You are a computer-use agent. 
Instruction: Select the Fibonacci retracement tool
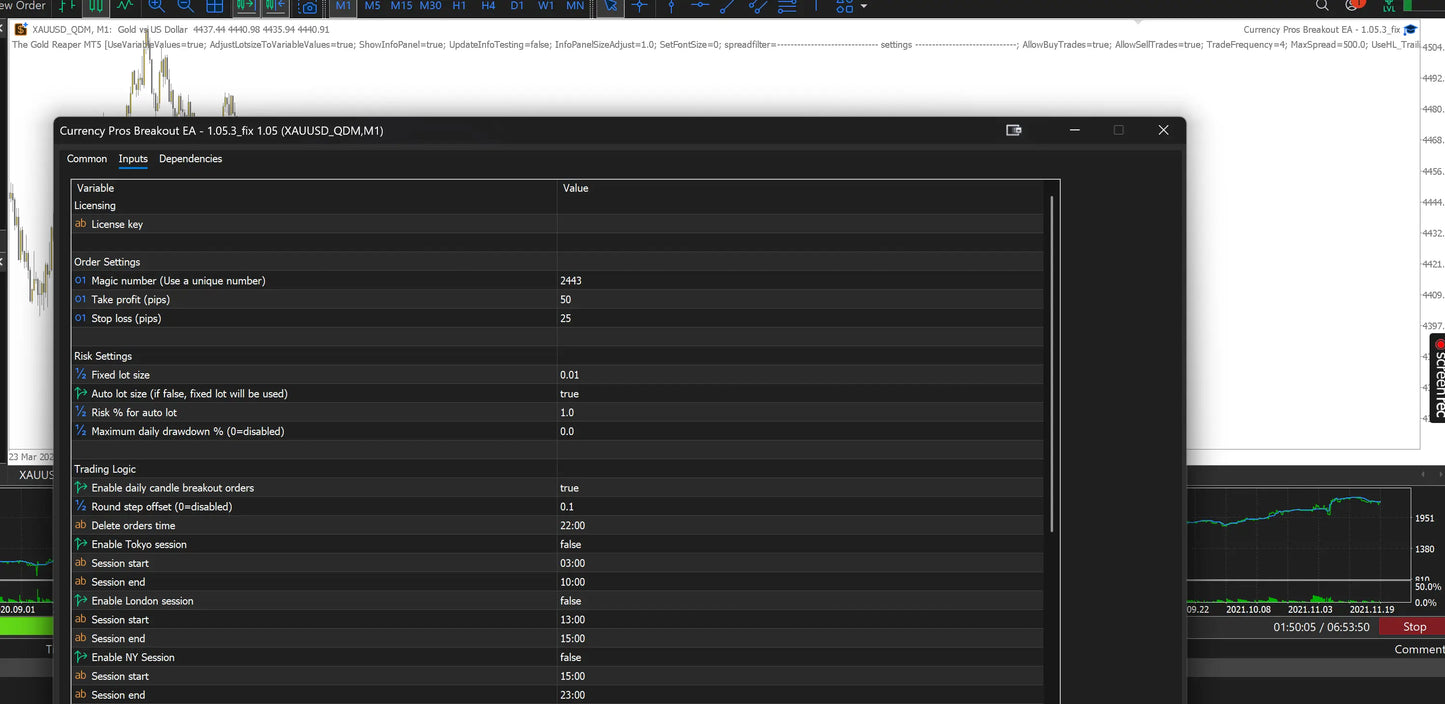(x=788, y=6)
